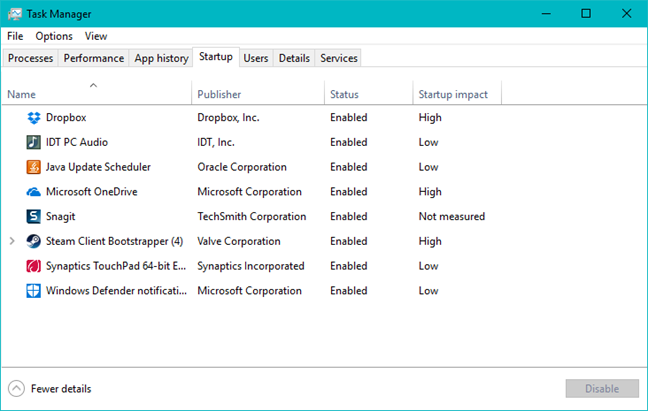The width and height of the screenshot is (648, 411).
Task: Click the Snagit name text
Action: 61,216
